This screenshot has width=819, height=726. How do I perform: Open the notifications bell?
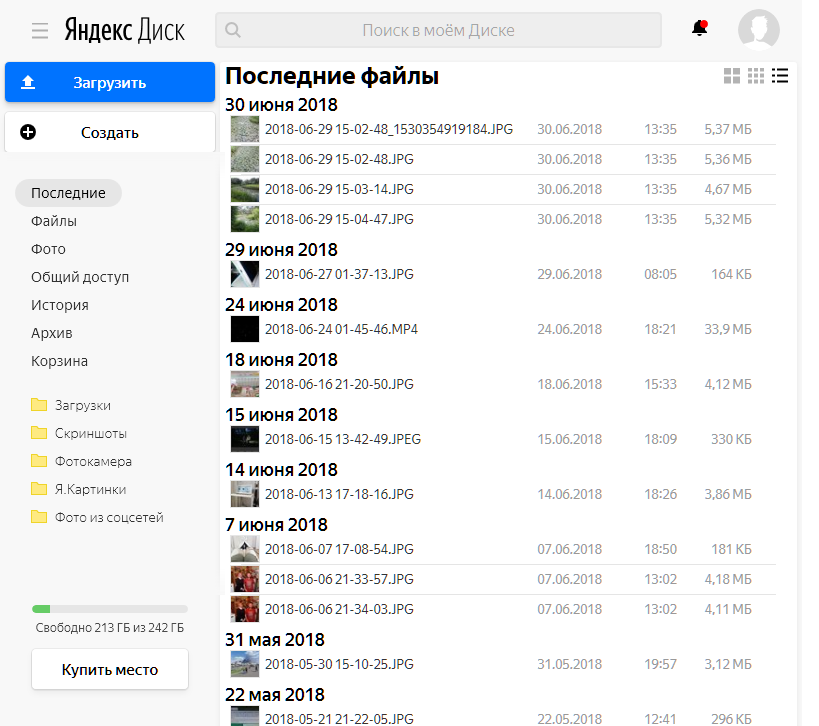click(x=699, y=28)
